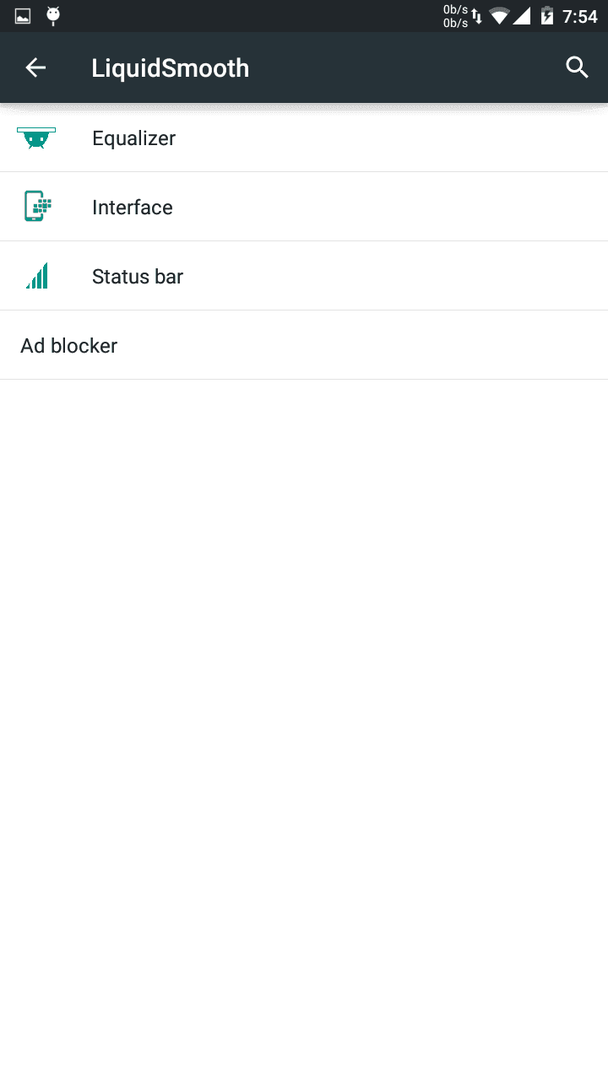Image resolution: width=608 pixels, height=1080 pixels.
Task: Tap the data activity arrows icon
Action: (476, 16)
